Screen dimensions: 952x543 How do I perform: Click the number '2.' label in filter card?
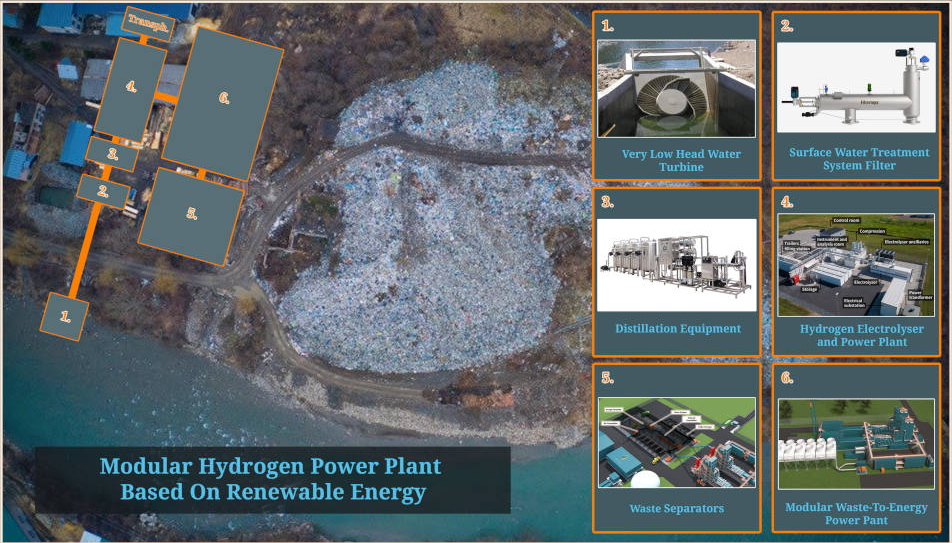[787, 26]
